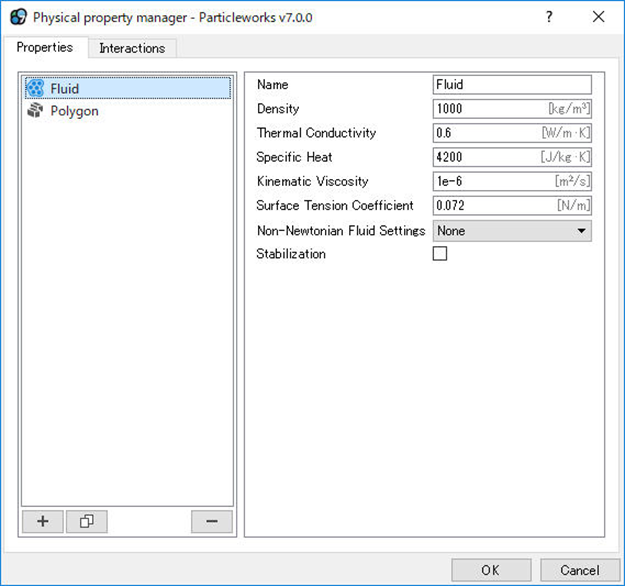Click the Fluid particle icon in list
Viewport: 625px width, 586px height.
tap(35, 88)
